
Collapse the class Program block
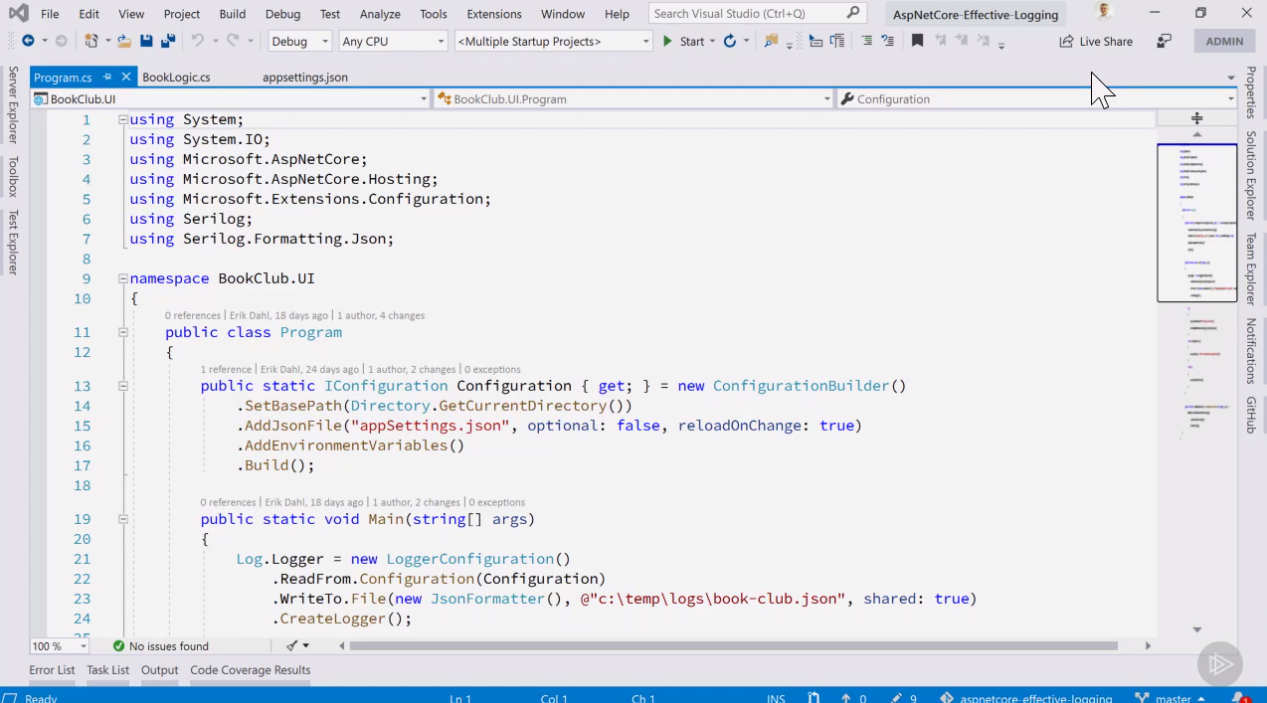pos(123,332)
